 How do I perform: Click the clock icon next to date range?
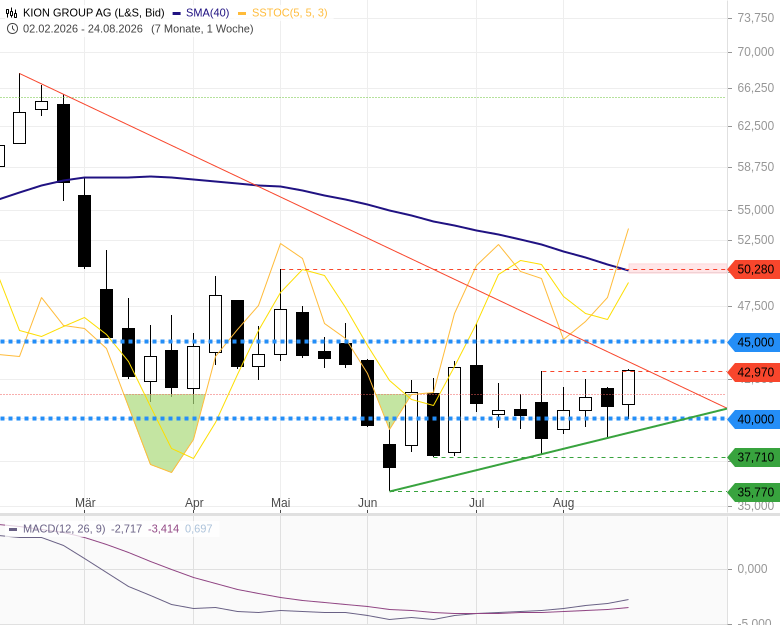pos(12,29)
